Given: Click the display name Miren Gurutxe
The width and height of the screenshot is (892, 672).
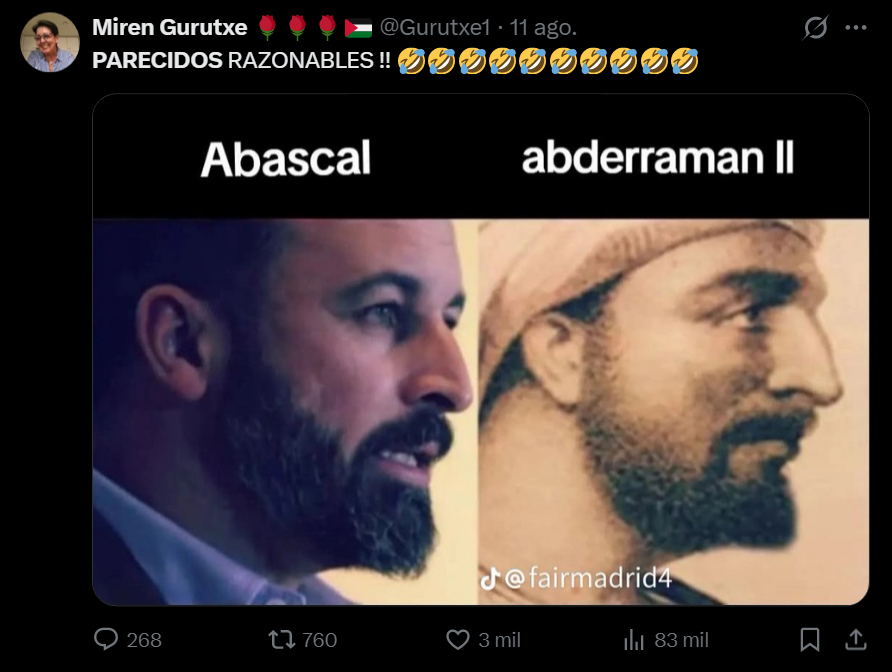Looking at the screenshot, I should 170,27.
